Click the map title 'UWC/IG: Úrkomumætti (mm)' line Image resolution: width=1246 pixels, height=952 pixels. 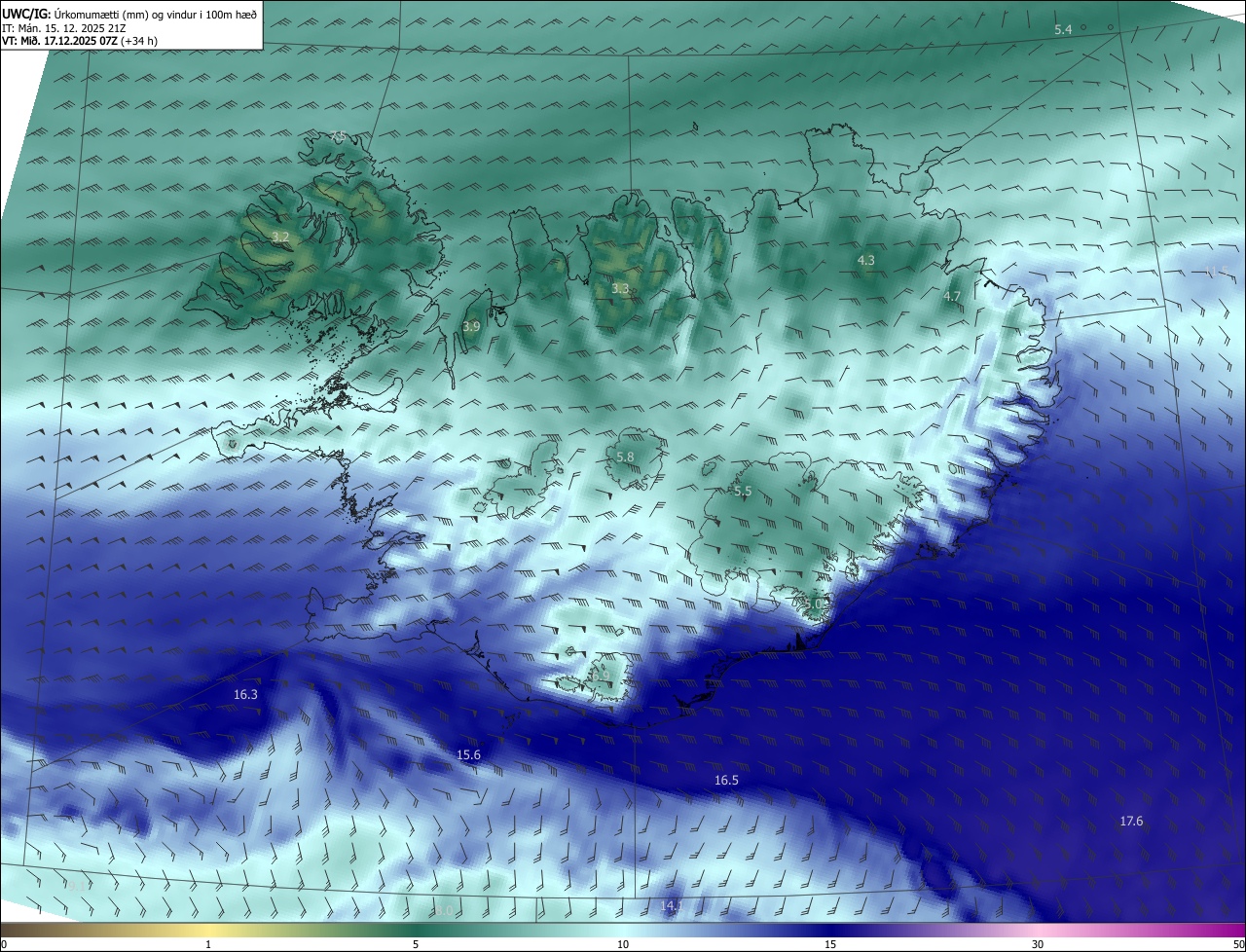129,13
